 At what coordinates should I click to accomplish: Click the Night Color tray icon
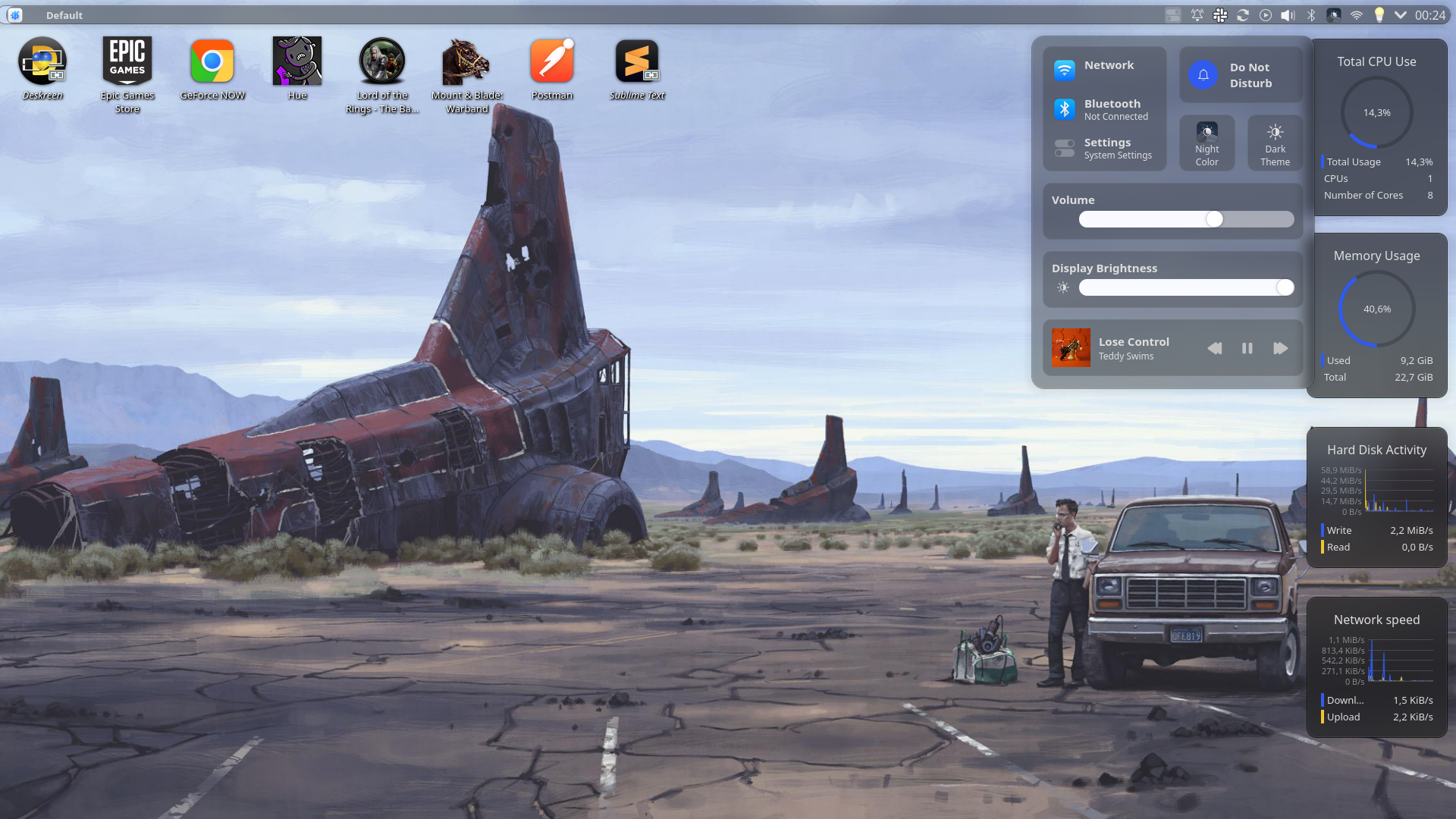(x=1334, y=15)
